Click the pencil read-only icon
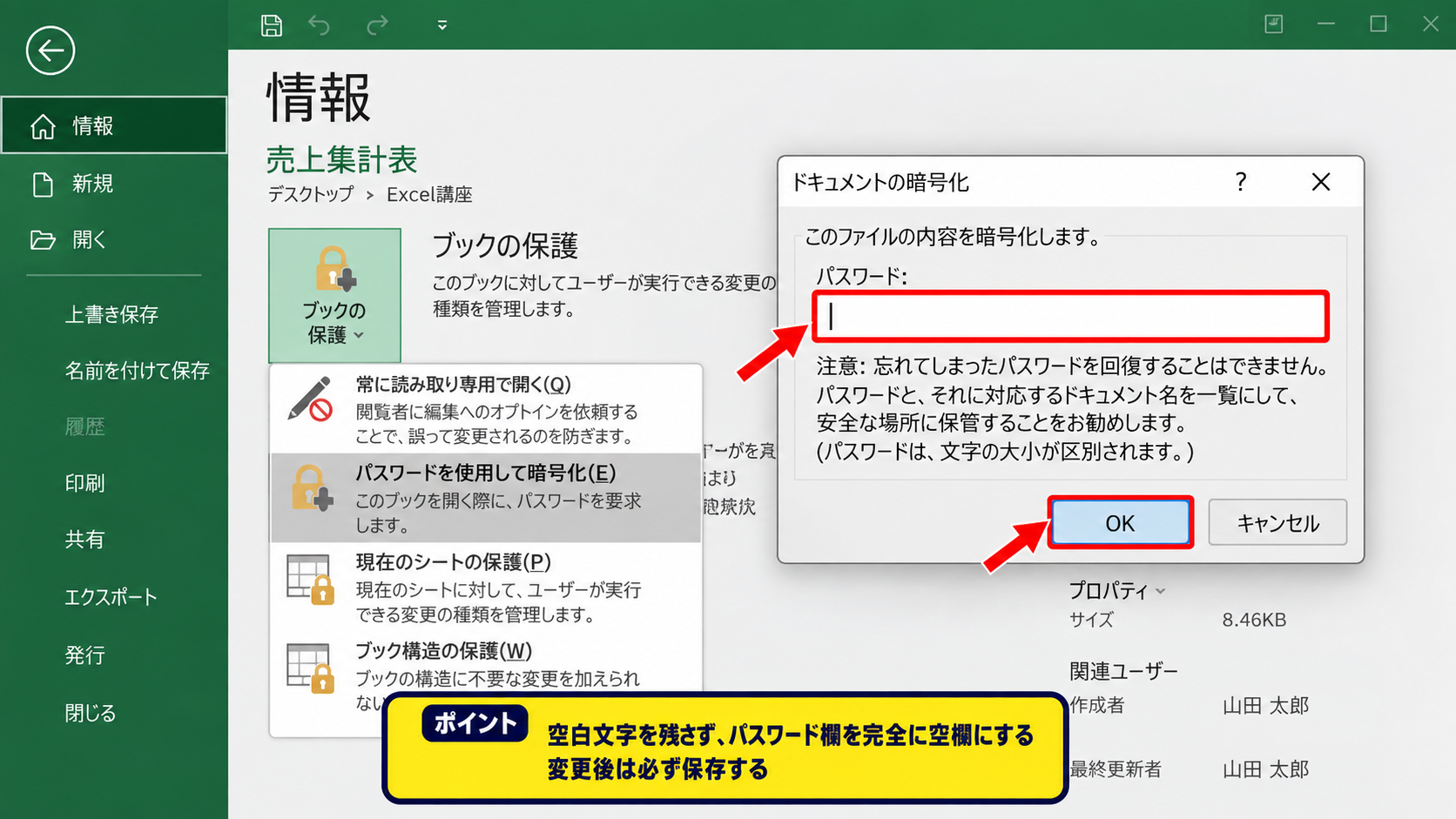 click(x=311, y=399)
